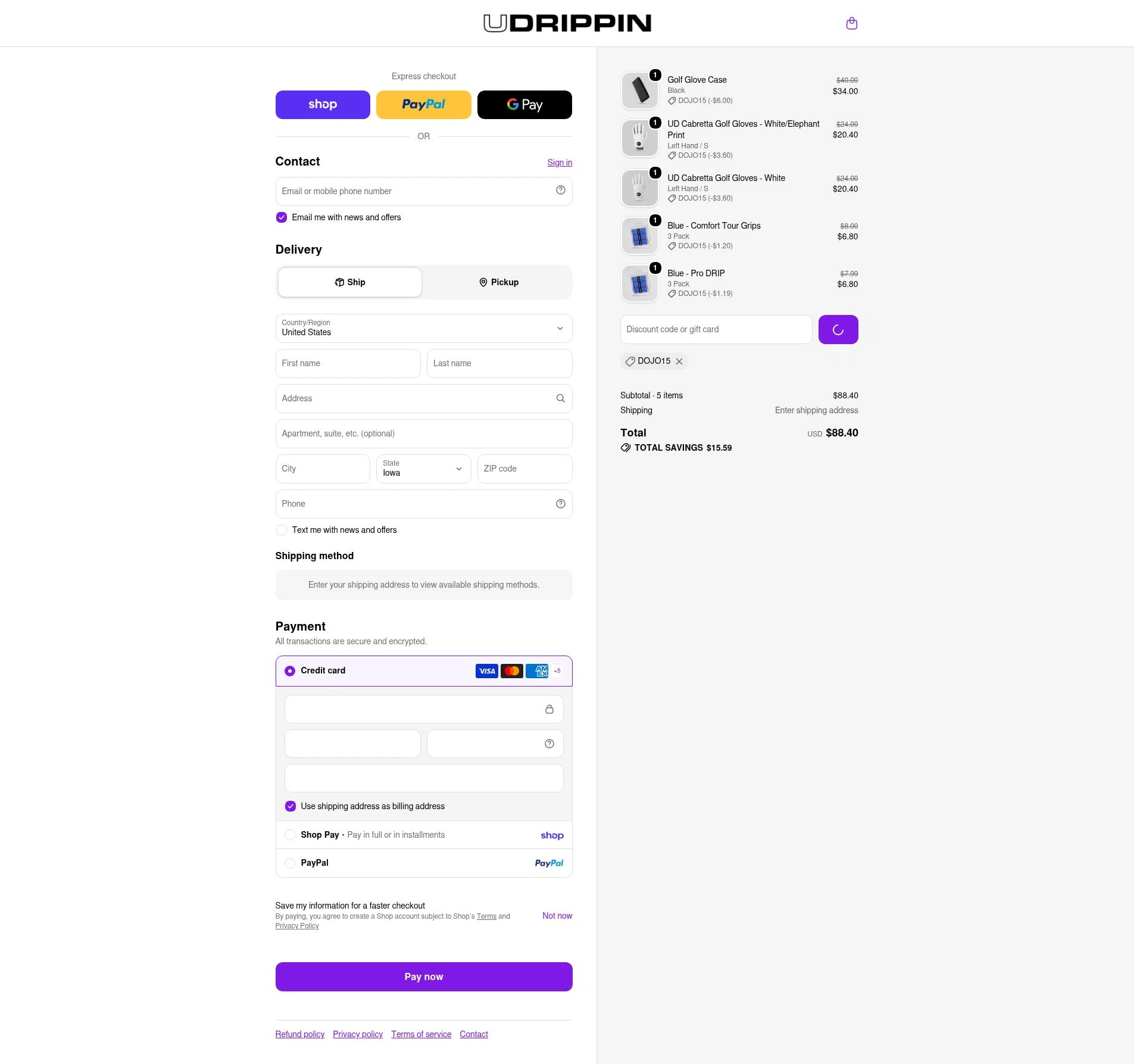Select the Ship delivery tab
Viewport: 1143px width, 1064px height.
(350, 282)
